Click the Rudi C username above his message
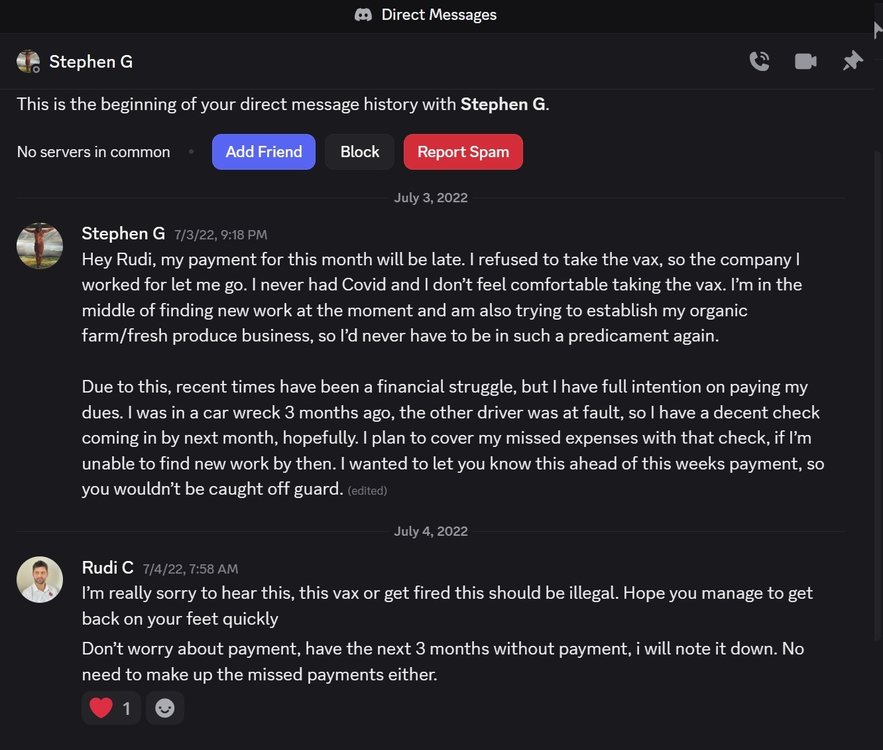 pos(107,567)
